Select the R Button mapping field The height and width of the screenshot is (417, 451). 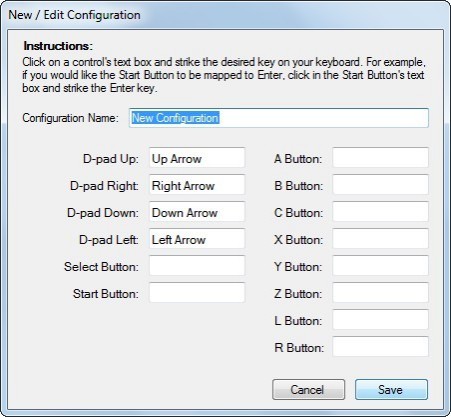point(380,347)
